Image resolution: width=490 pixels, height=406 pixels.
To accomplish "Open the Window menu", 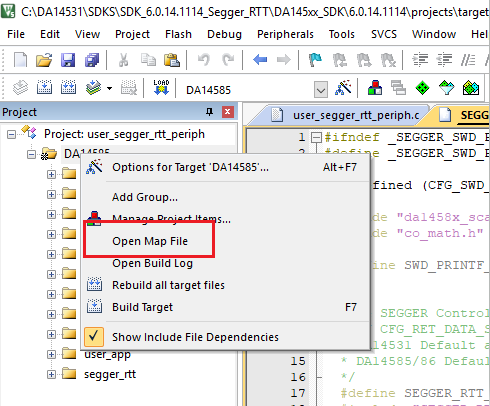I will click(x=434, y=34).
